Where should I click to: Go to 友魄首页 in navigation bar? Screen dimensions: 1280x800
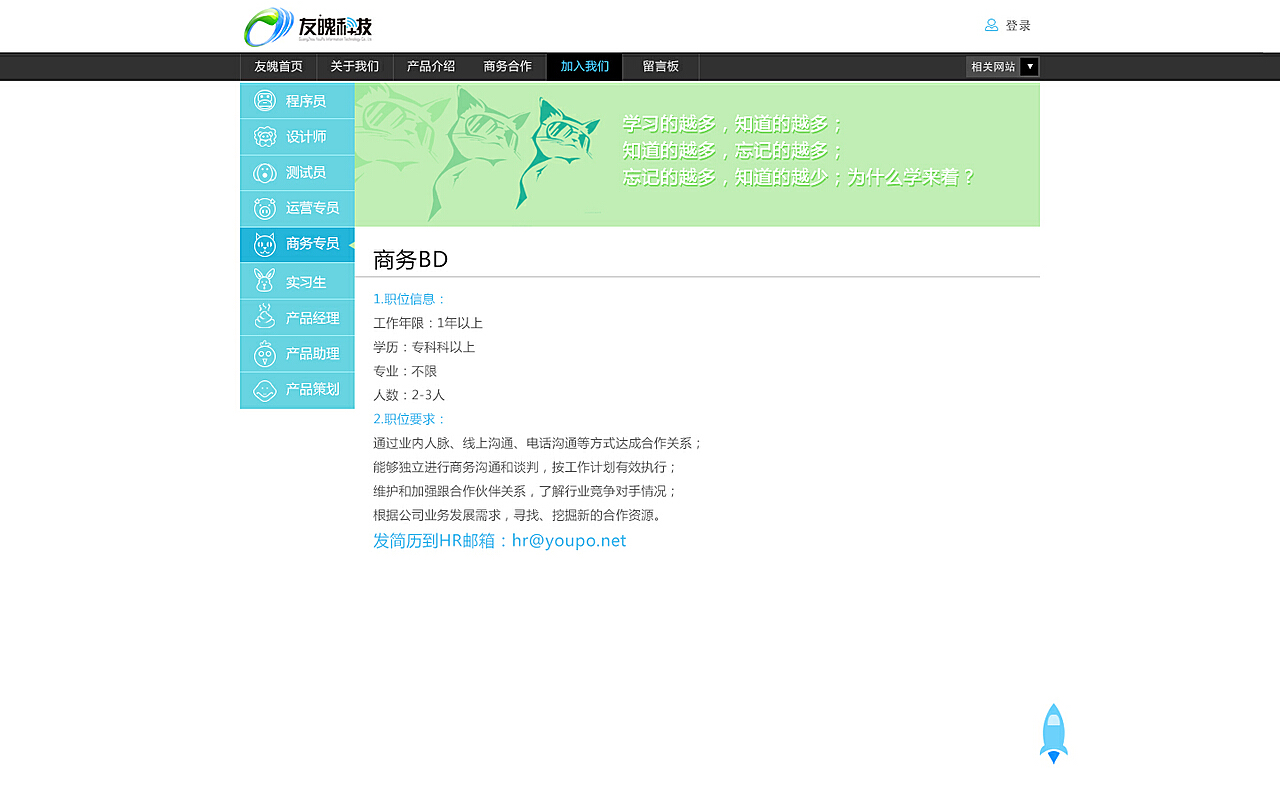point(278,67)
